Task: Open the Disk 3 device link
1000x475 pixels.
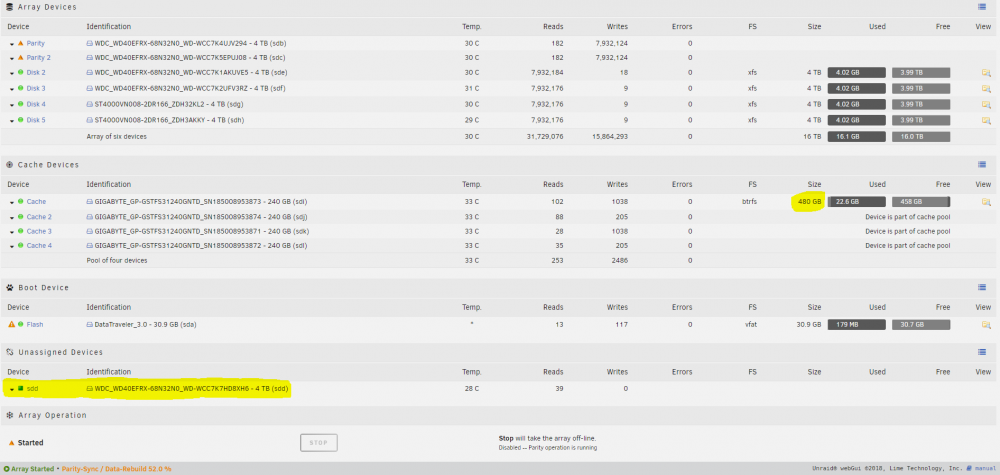Action: (36, 88)
